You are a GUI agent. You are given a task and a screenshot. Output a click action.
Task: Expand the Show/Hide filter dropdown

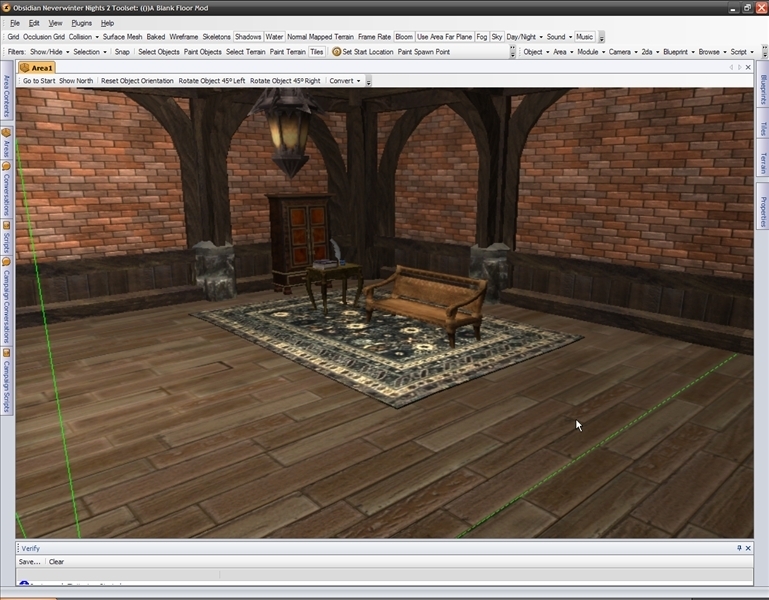(49, 52)
